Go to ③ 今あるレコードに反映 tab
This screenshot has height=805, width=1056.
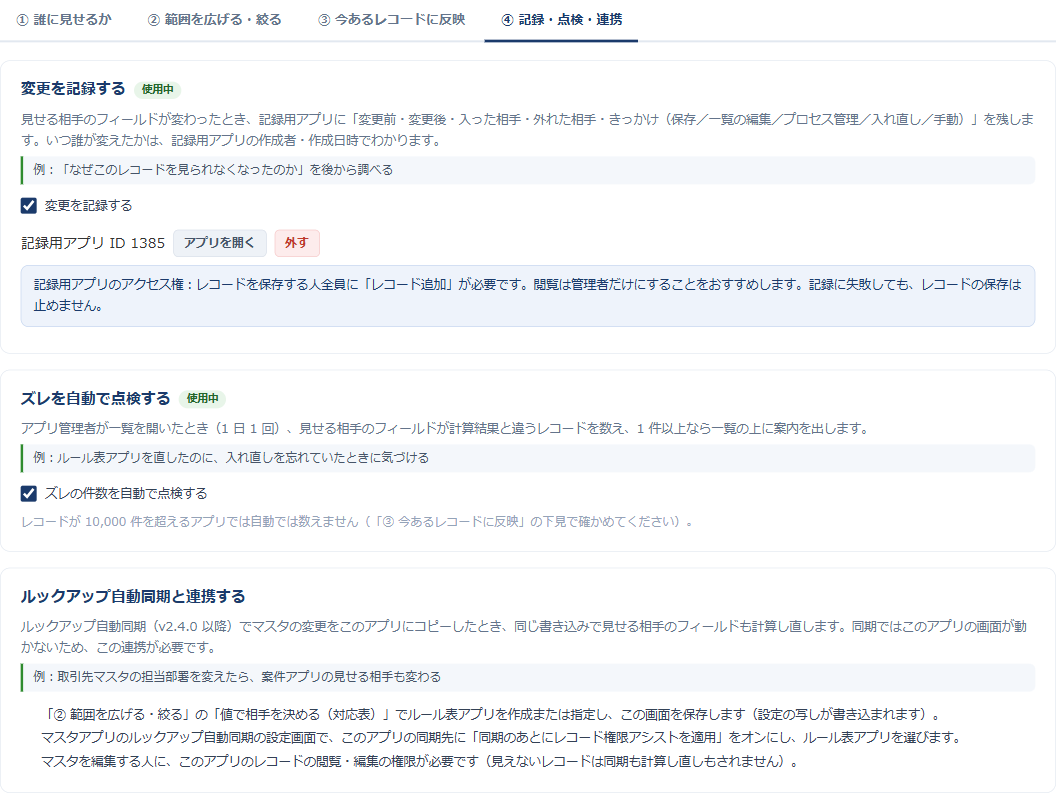[x=391, y=20]
